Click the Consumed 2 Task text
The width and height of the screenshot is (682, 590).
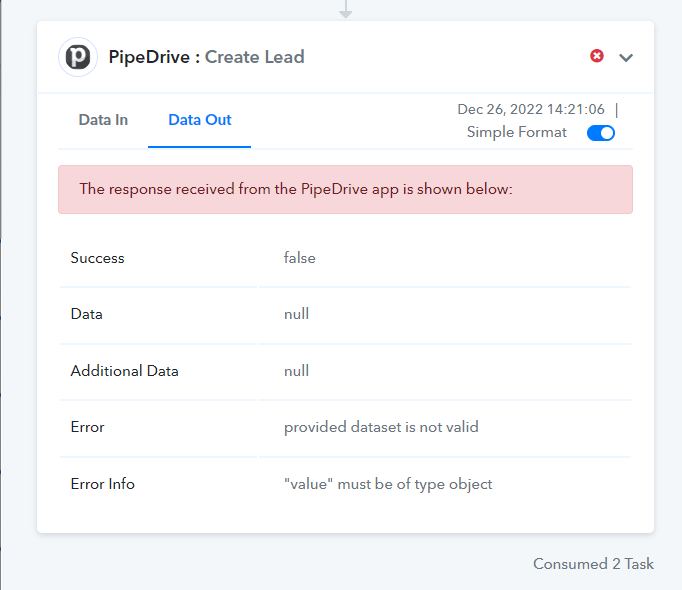pyautogui.click(x=593, y=563)
